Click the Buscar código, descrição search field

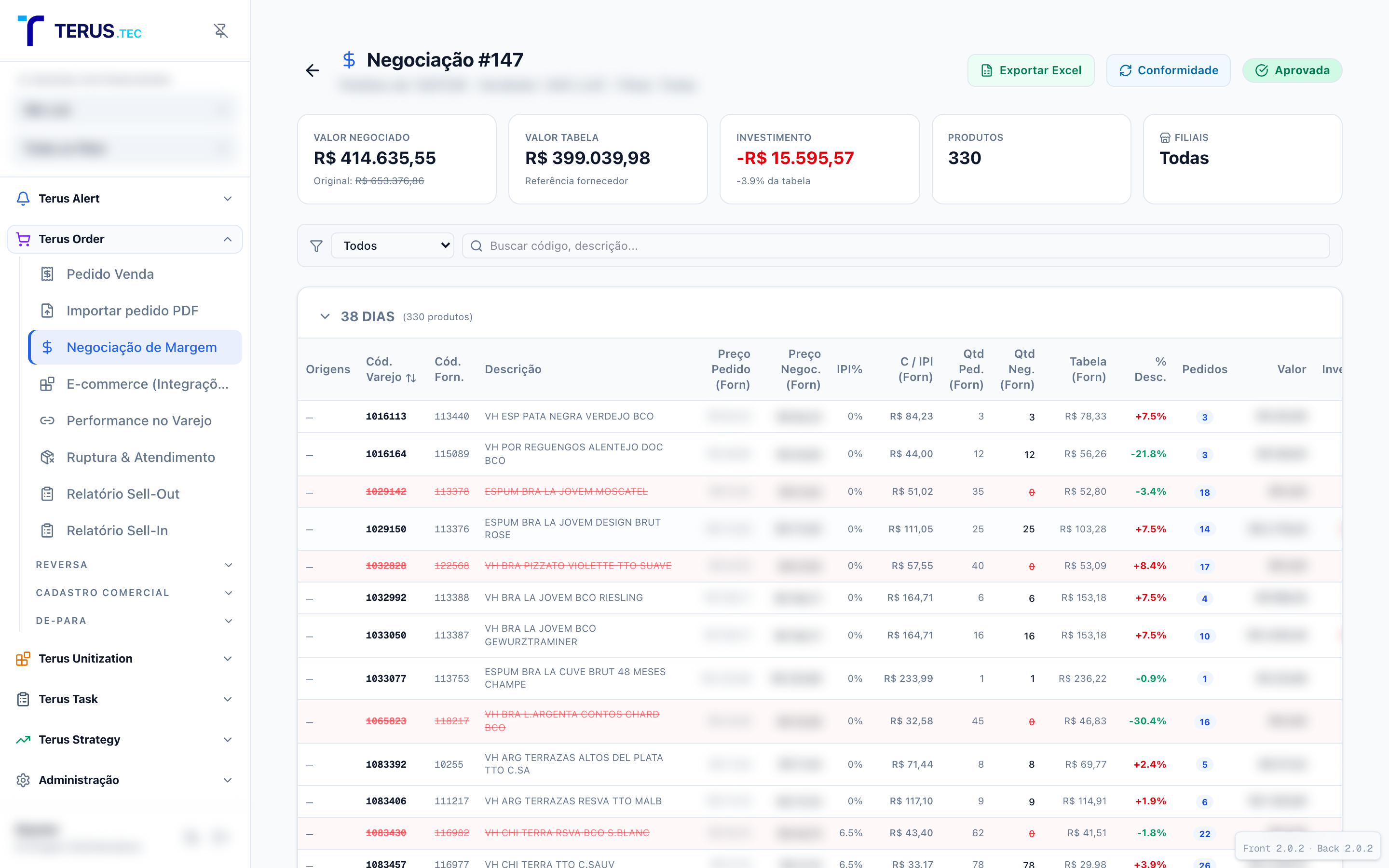point(896,246)
